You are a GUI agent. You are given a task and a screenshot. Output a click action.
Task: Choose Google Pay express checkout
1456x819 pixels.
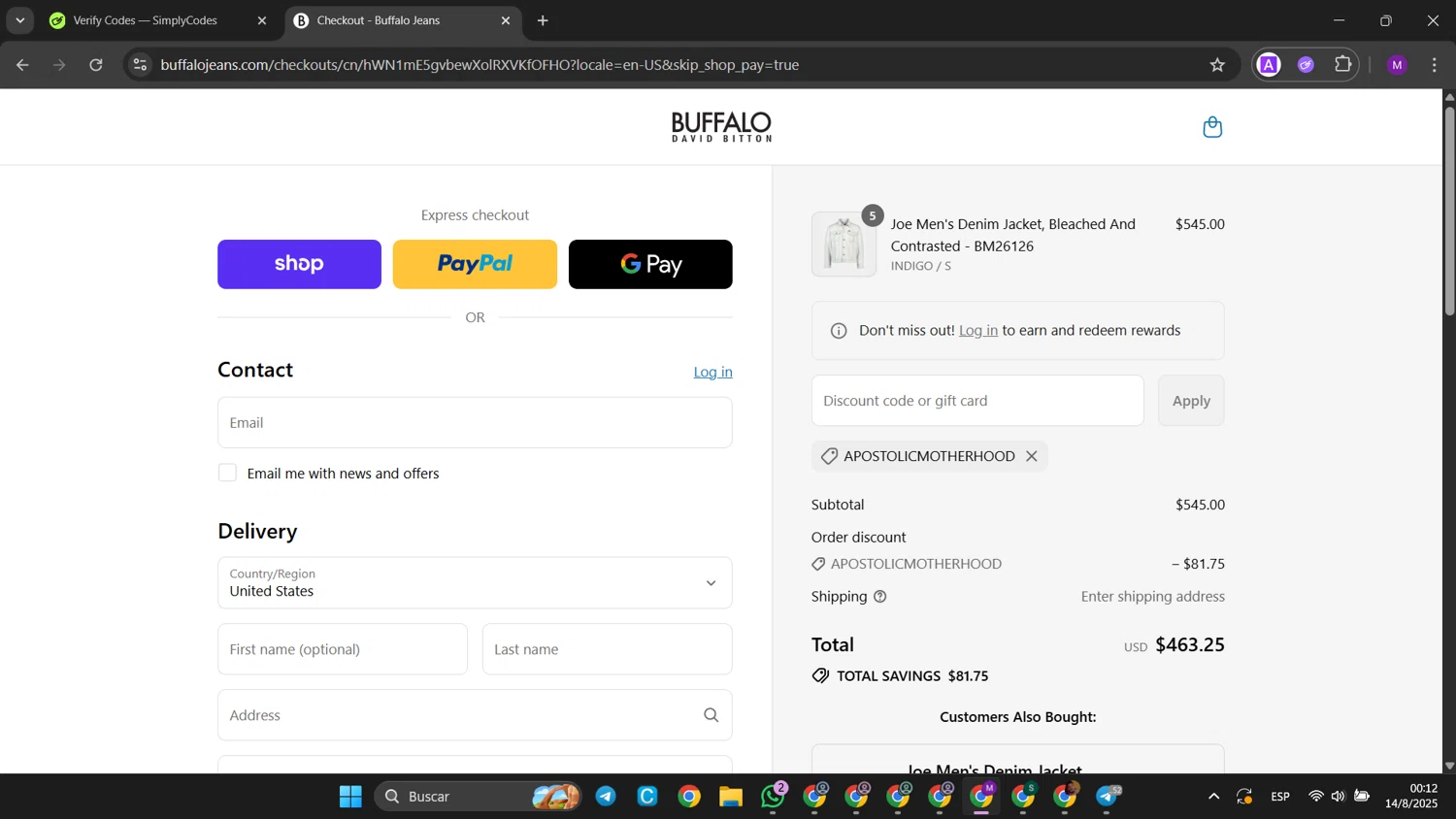[650, 264]
